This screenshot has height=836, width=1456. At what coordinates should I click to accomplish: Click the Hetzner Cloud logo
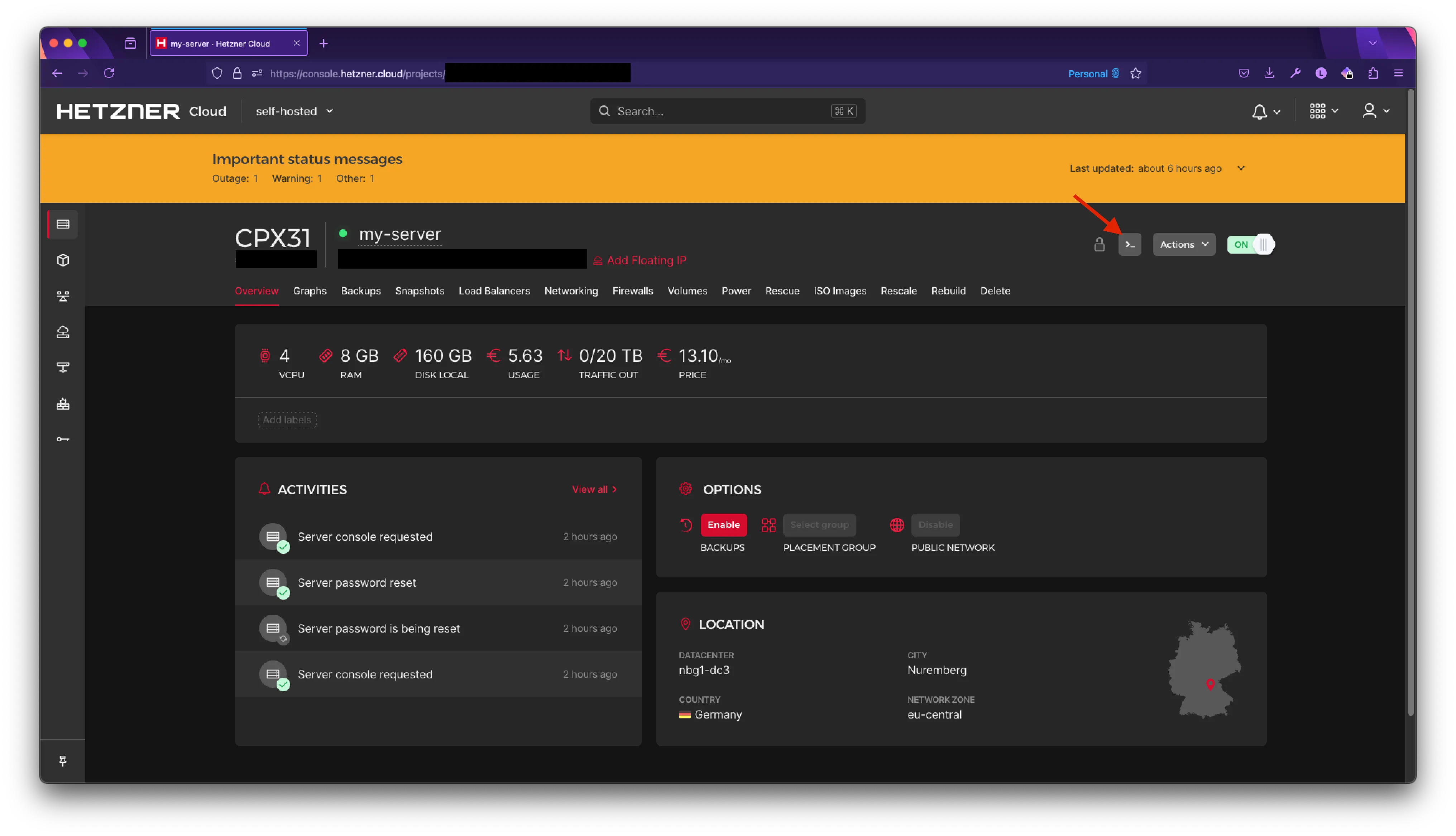point(141,111)
